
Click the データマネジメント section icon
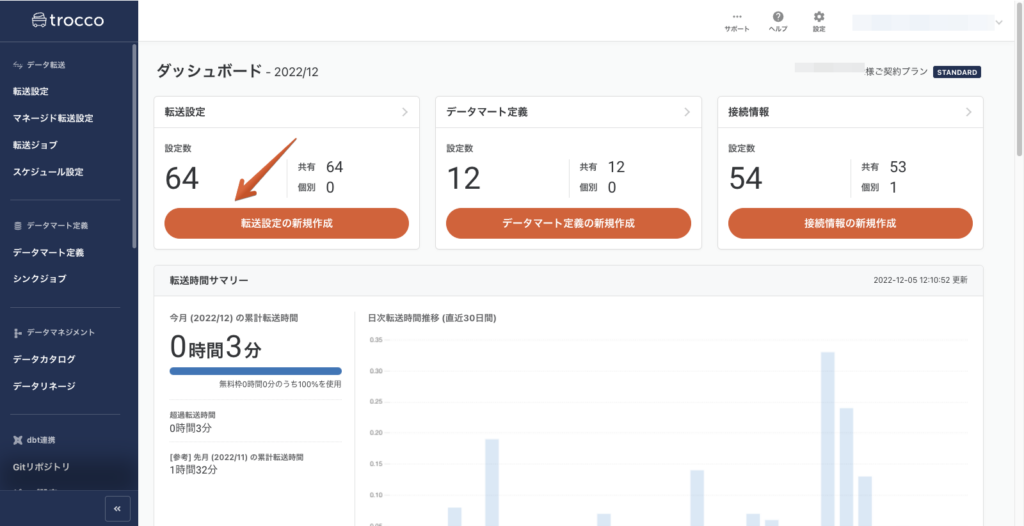[x=17, y=332]
